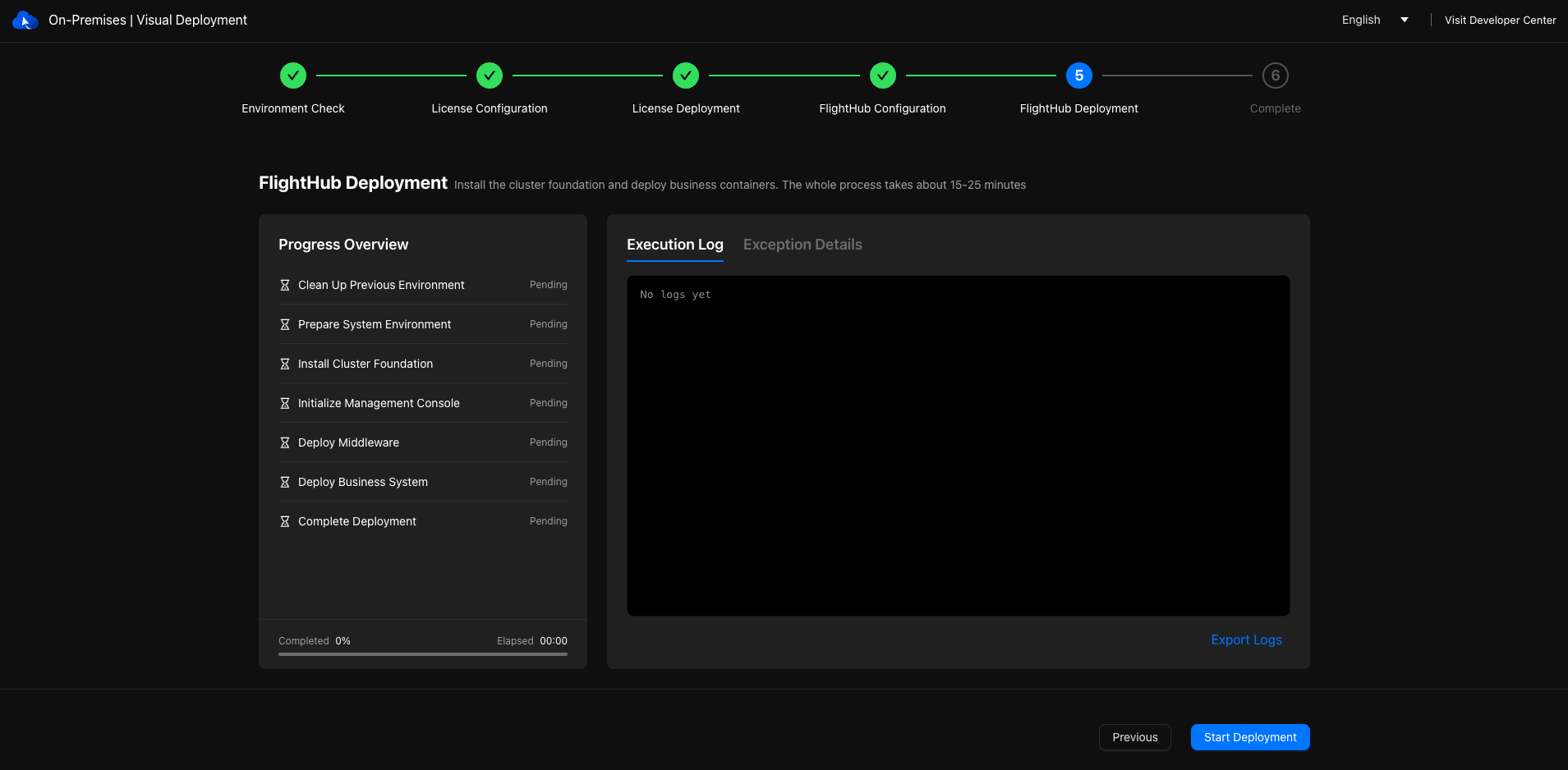Click Pending status of Complete Deployment

[549, 521]
